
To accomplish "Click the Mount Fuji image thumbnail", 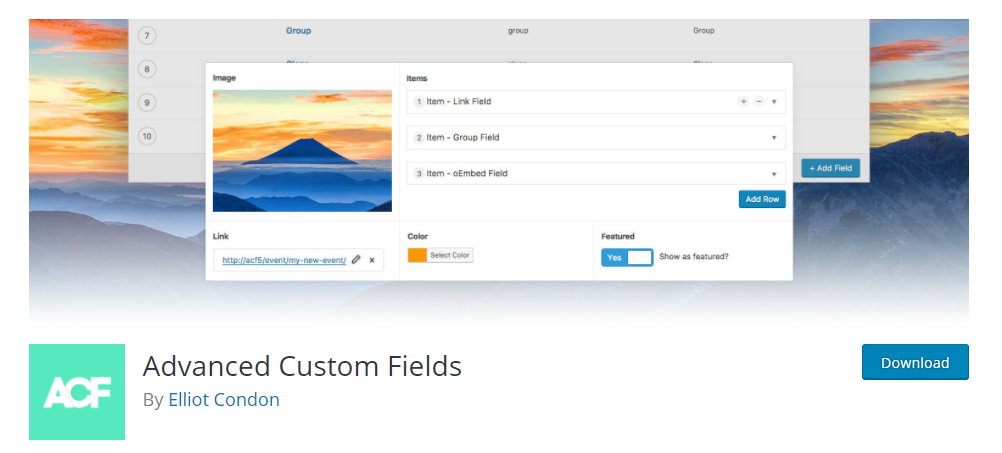I will tap(302, 150).
